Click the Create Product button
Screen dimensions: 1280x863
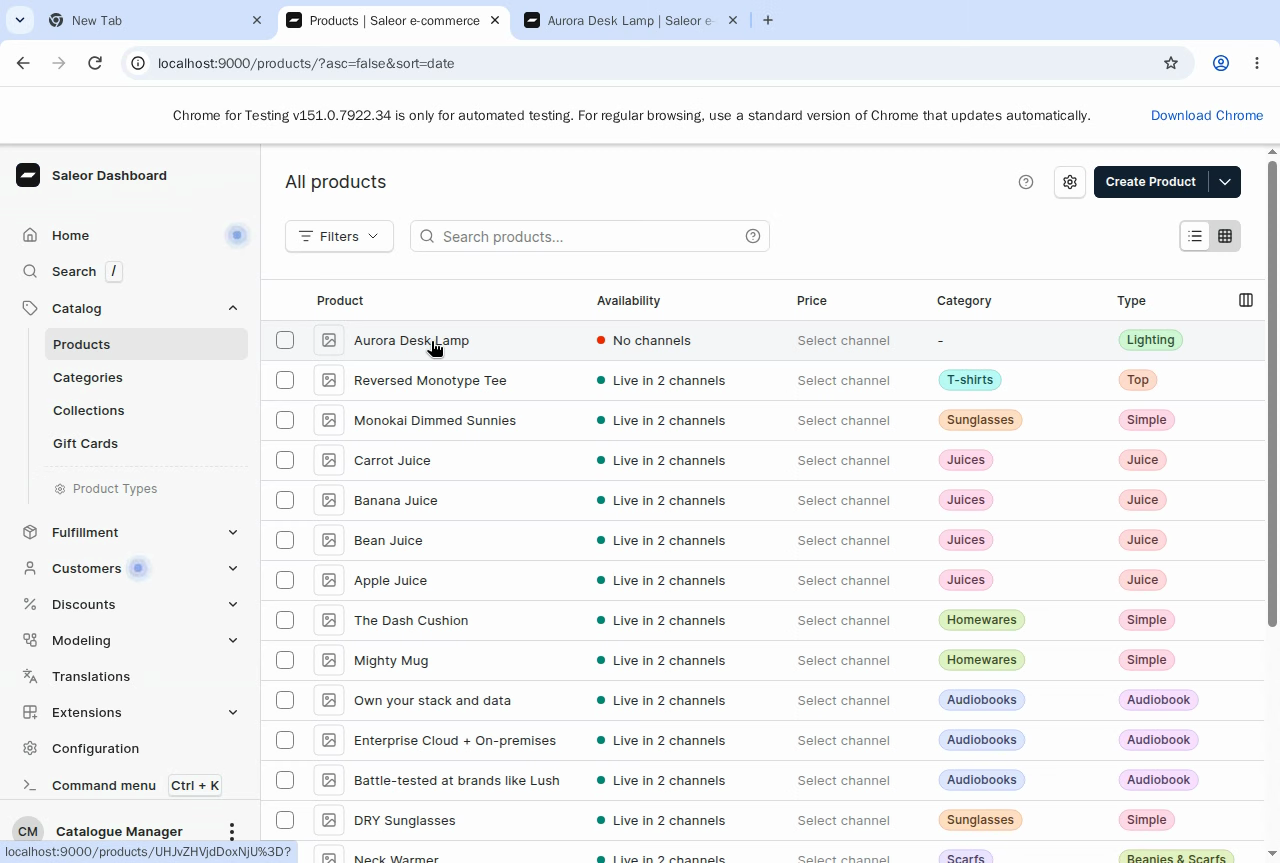(x=1151, y=182)
